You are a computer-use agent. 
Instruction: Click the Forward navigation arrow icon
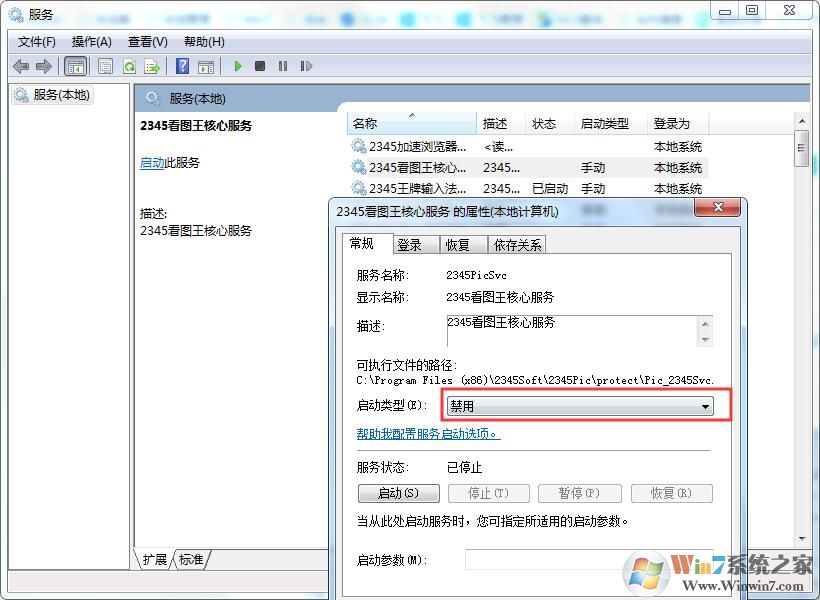pos(44,66)
